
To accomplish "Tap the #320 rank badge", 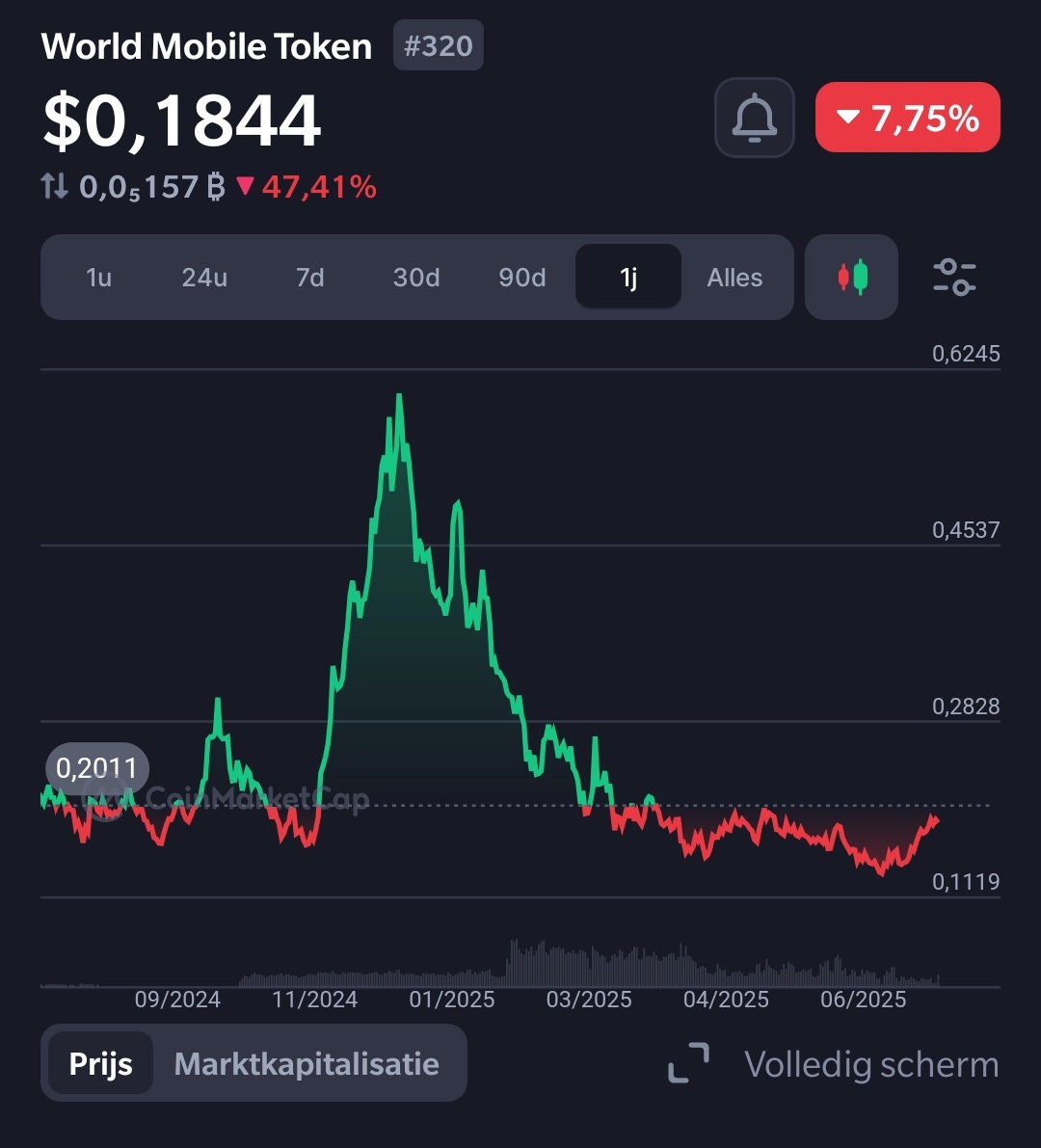I will 439,45.
